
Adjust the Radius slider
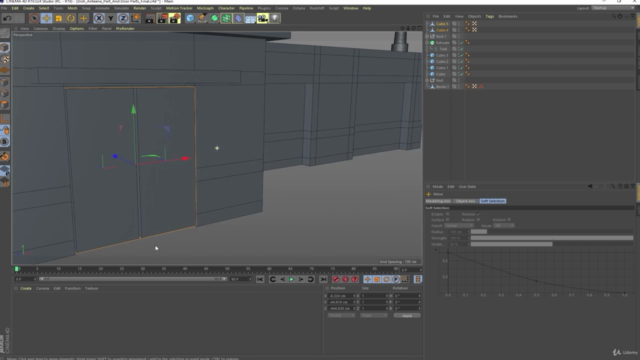552,232
